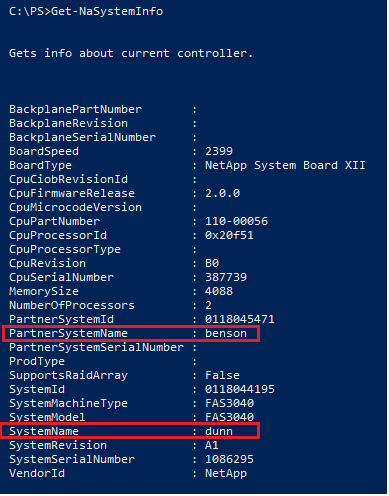Viewport: 389px width, 496px height.
Task: Click the SystemMachineType value FAS3040
Action: 229,403
